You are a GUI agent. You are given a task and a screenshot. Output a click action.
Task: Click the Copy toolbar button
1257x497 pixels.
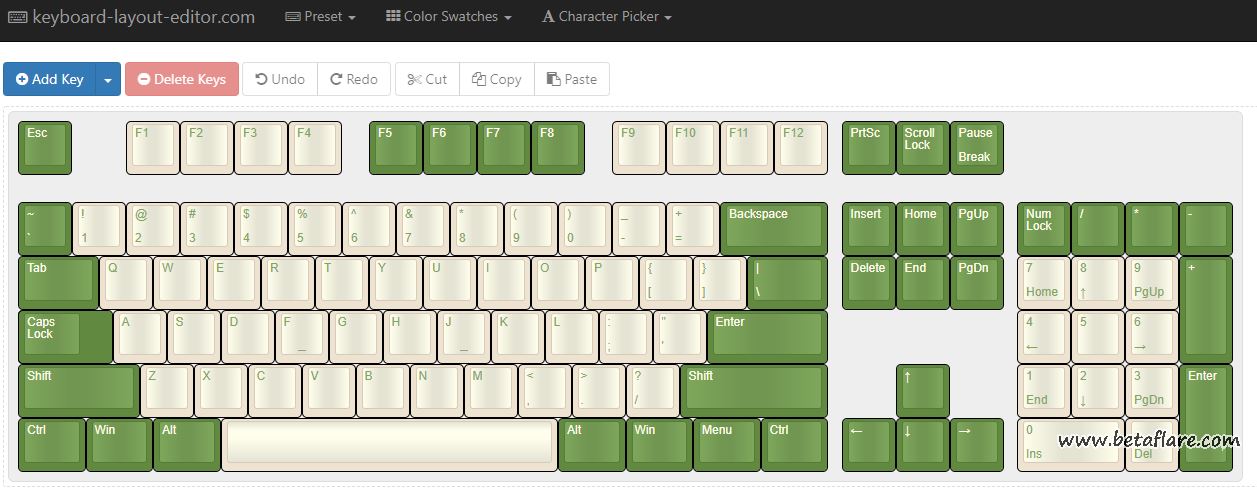(497, 79)
